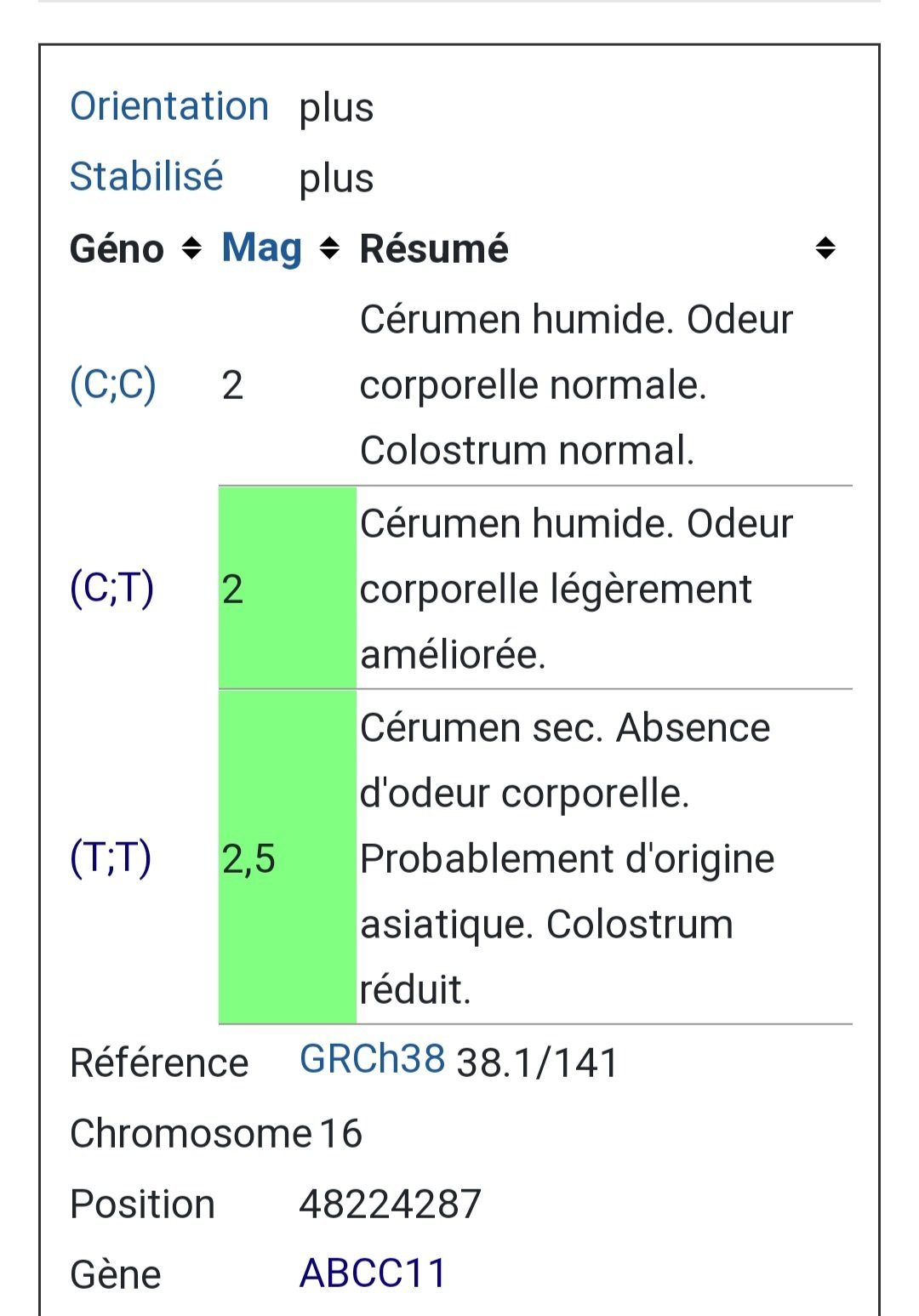Open the (C;T) genotype link
919x1316 pixels.
pos(112,588)
